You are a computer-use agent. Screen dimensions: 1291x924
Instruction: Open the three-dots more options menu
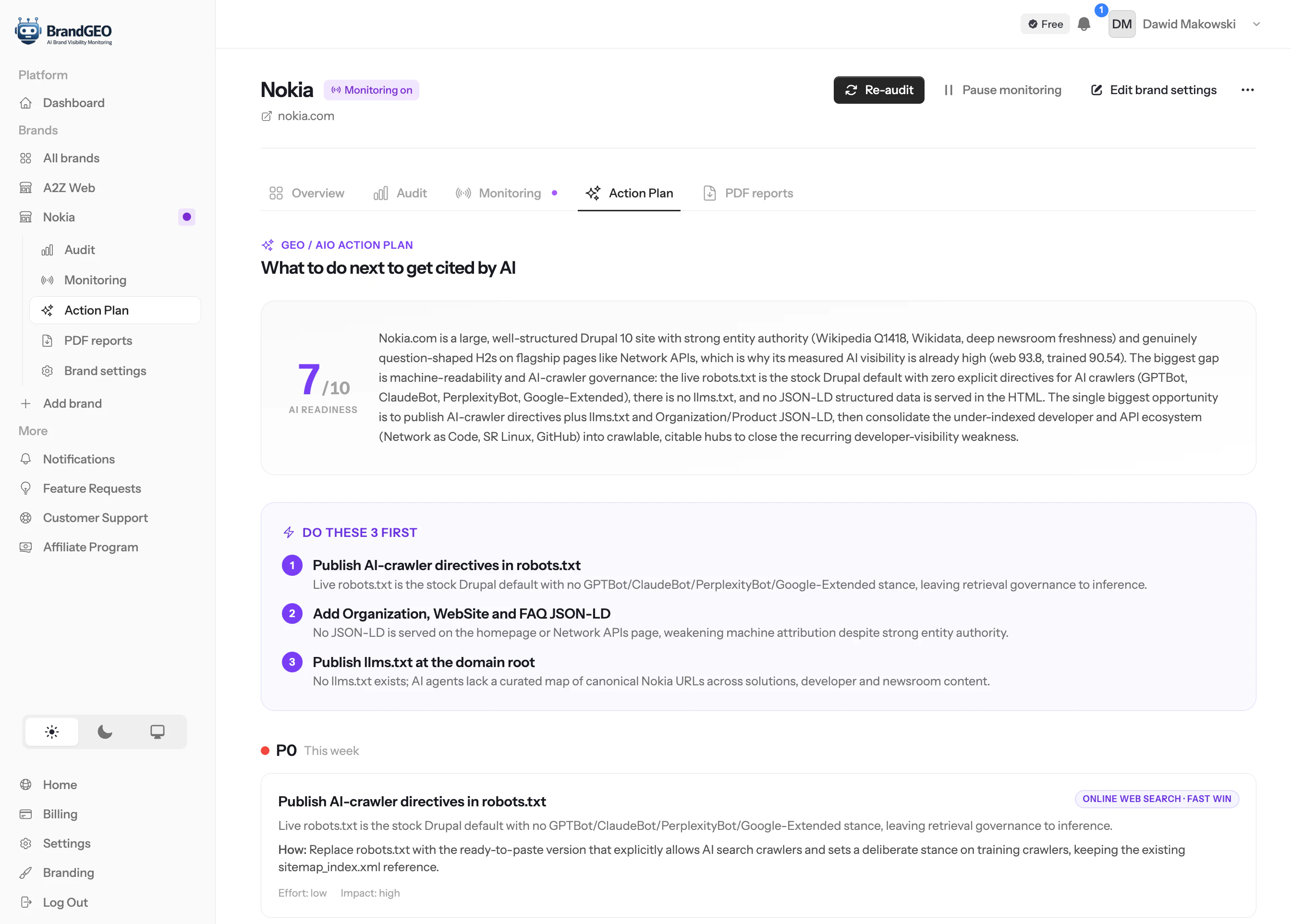1247,90
